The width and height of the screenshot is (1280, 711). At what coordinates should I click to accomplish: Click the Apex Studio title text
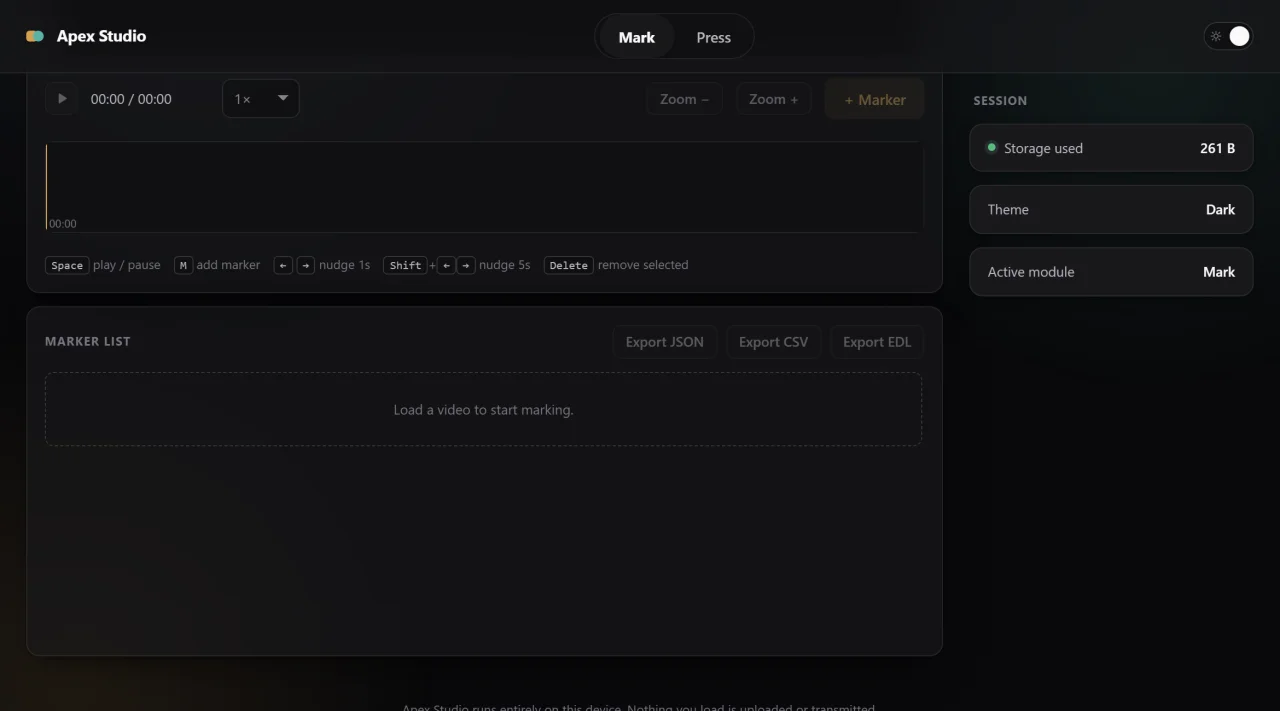pyautogui.click(x=101, y=36)
